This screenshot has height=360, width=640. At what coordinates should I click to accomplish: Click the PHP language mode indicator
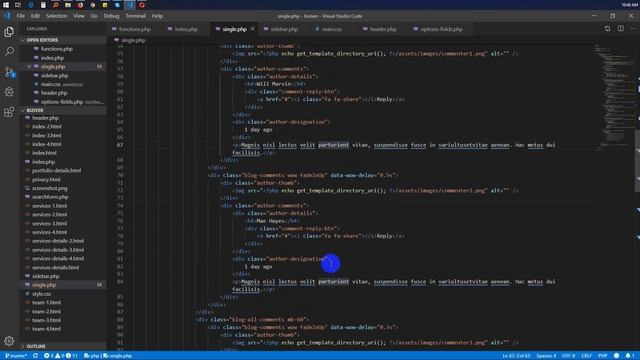(x=602, y=356)
